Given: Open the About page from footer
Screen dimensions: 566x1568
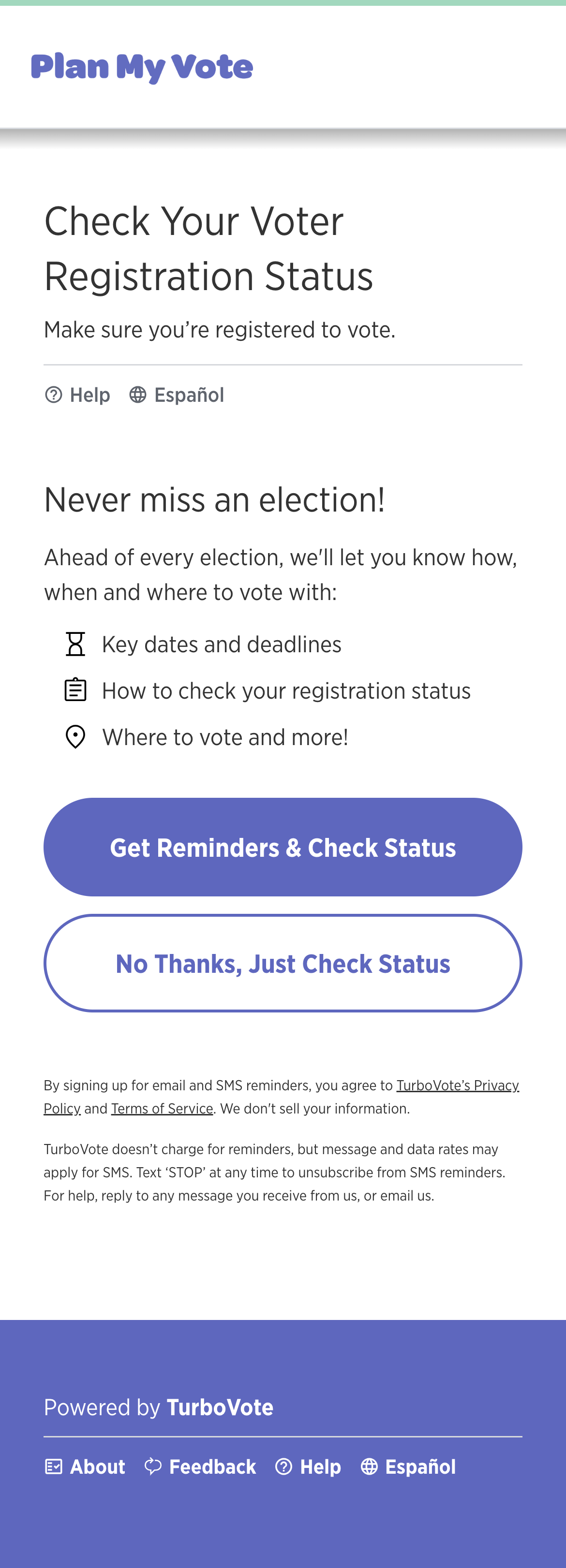Looking at the screenshot, I should tap(97, 1466).
